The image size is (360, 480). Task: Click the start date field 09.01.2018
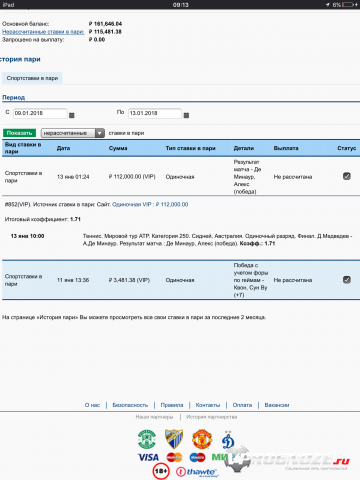click(x=40, y=113)
